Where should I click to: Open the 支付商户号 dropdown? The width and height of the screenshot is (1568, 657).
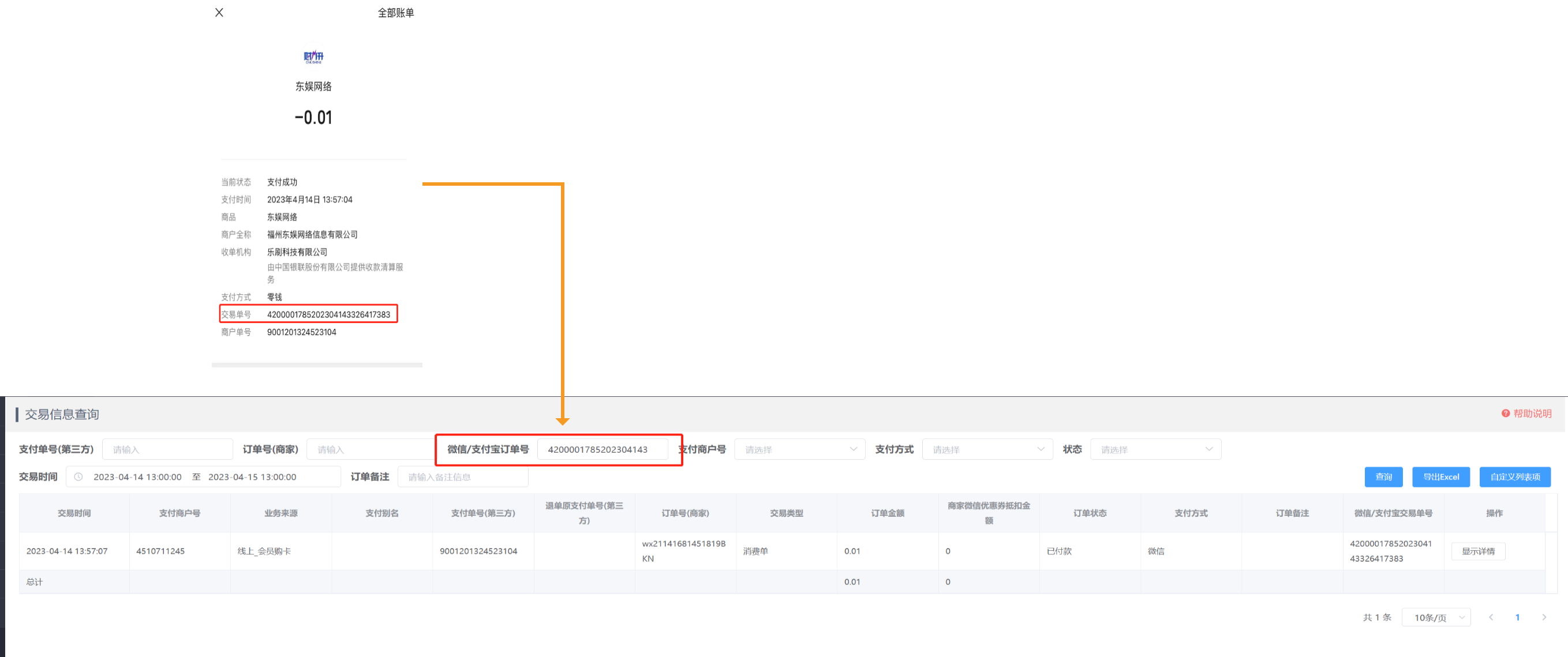pos(799,449)
